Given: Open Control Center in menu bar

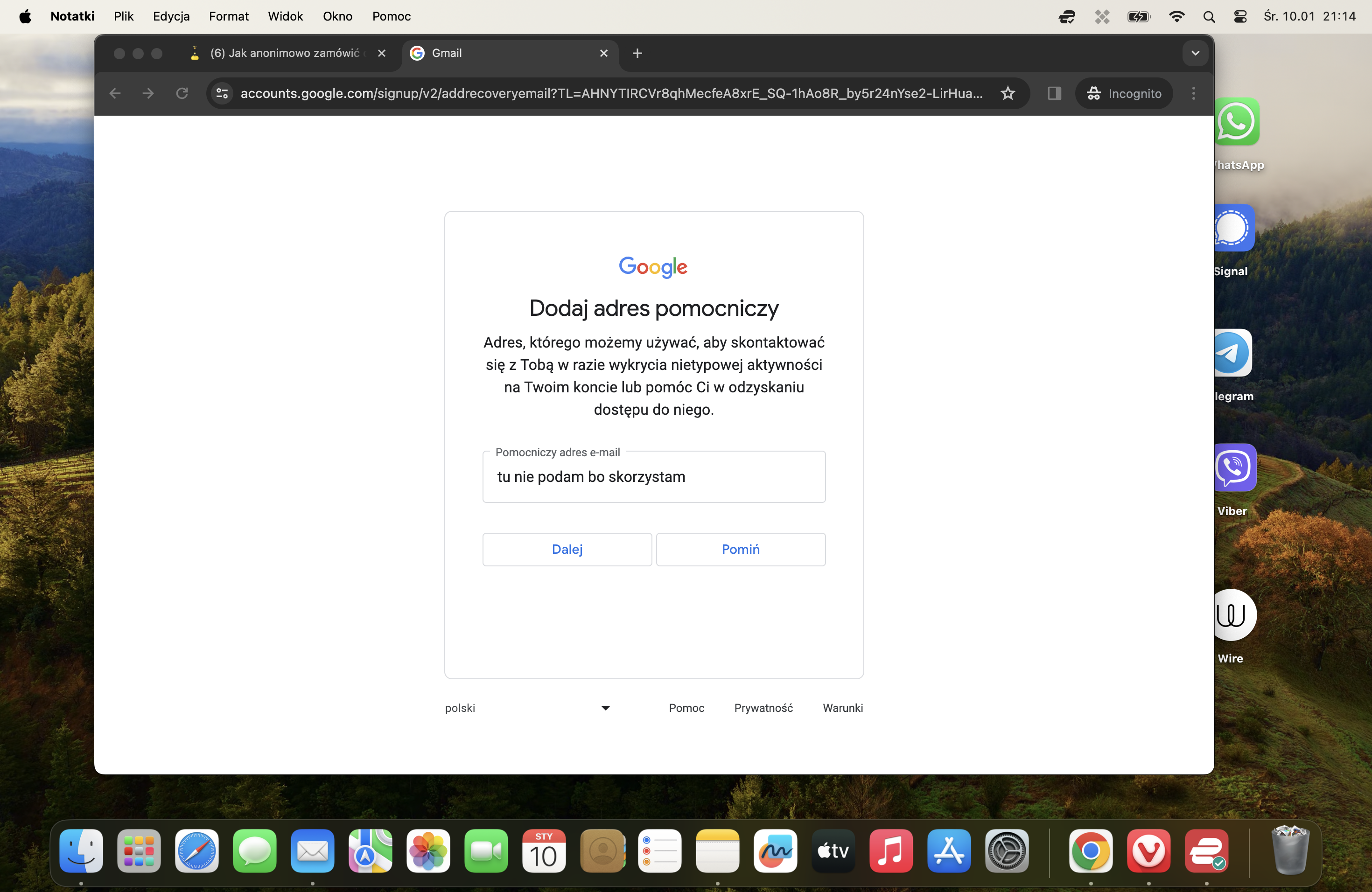Looking at the screenshot, I should click(1240, 17).
